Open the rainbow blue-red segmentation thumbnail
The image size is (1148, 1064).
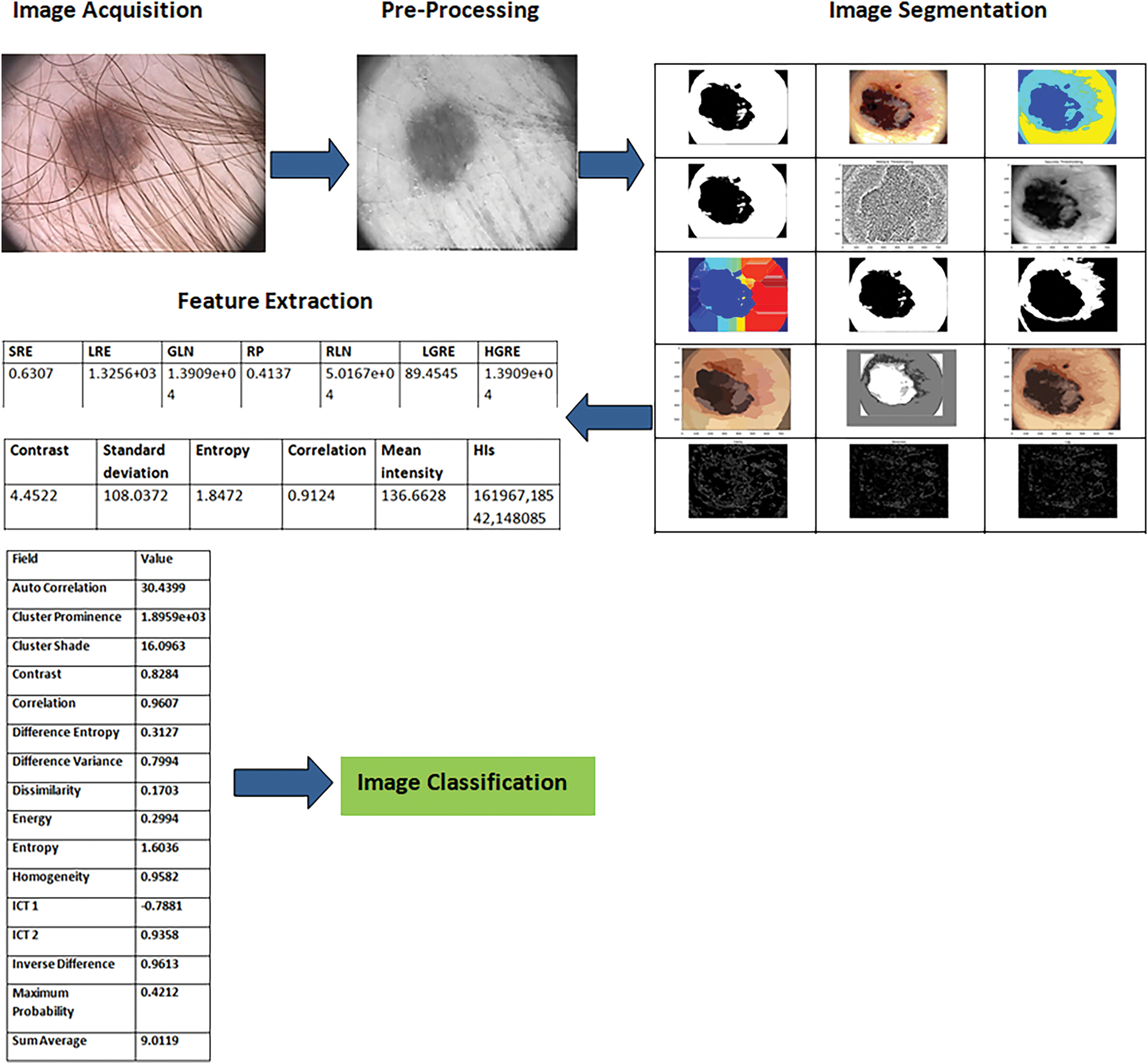[x=737, y=295]
